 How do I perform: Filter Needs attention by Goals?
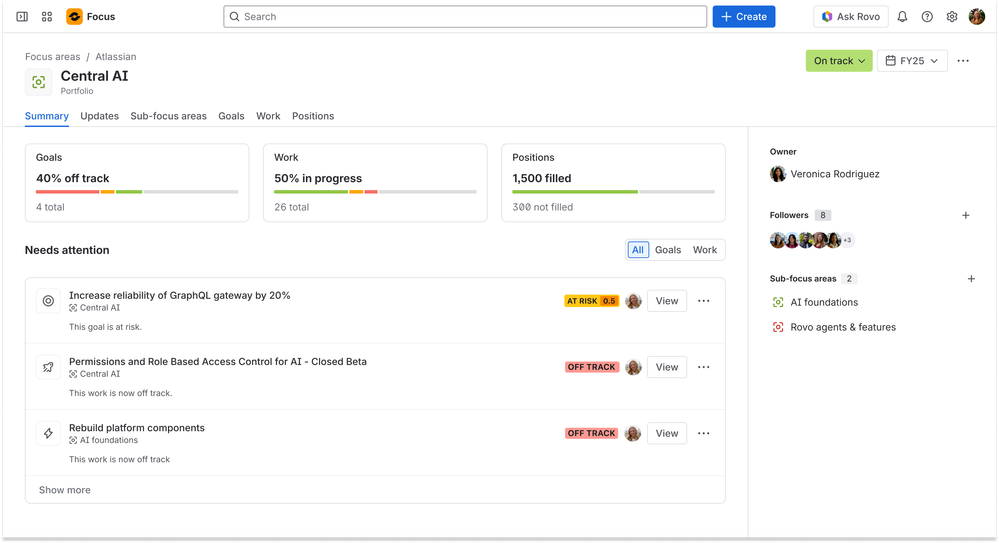[668, 250]
